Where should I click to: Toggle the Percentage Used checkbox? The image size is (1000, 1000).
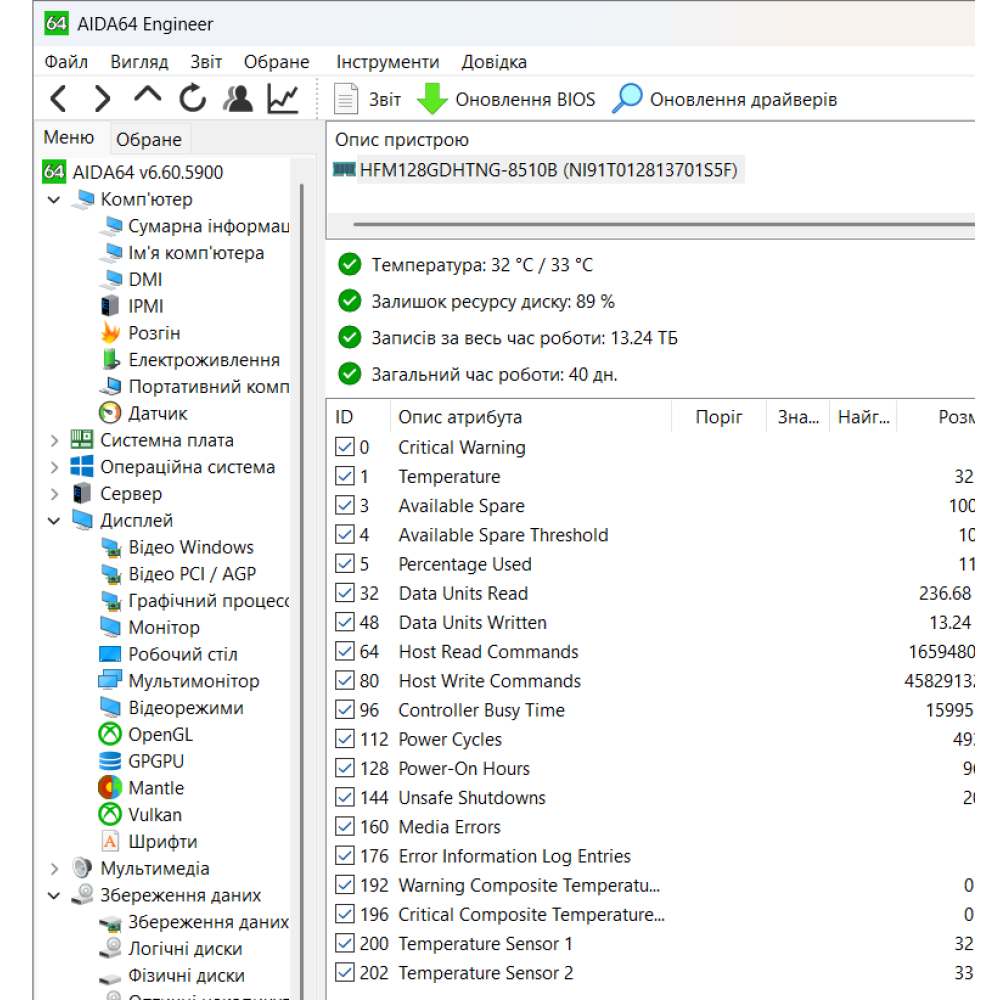[345, 564]
